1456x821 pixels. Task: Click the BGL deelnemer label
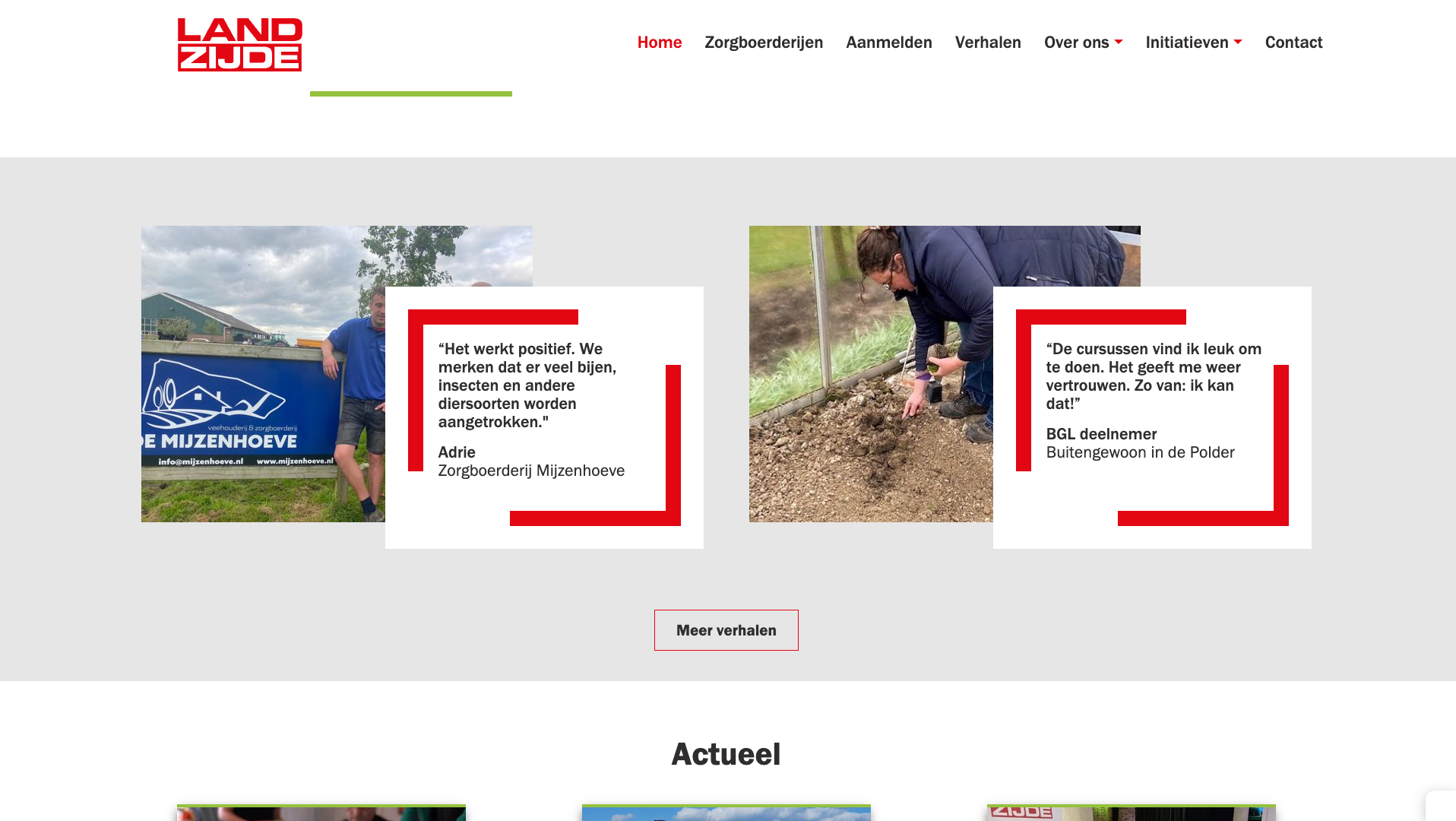tap(1101, 434)
